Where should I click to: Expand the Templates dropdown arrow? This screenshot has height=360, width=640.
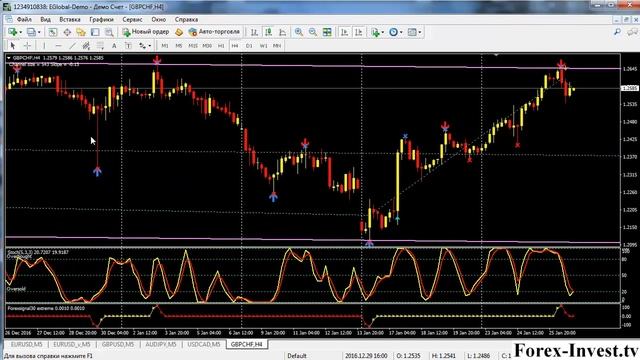coord(420,32)
